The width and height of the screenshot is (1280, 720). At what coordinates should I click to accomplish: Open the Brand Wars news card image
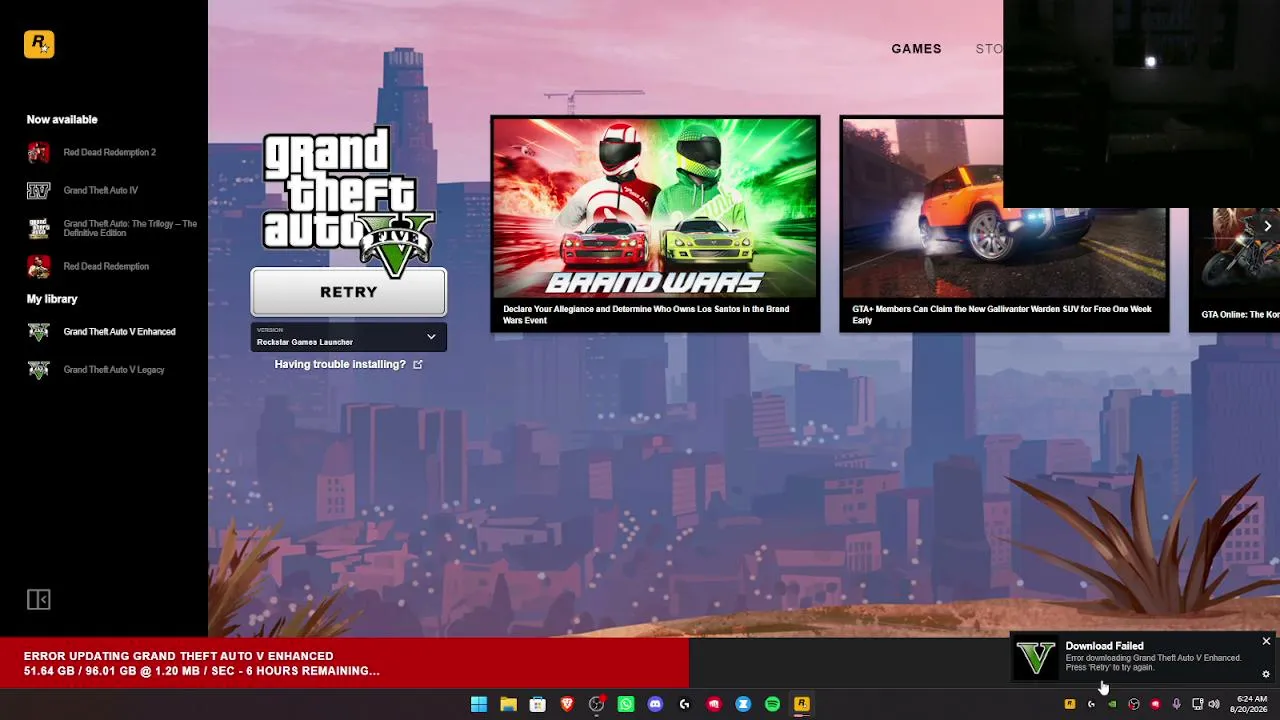(x=655, y=208)
